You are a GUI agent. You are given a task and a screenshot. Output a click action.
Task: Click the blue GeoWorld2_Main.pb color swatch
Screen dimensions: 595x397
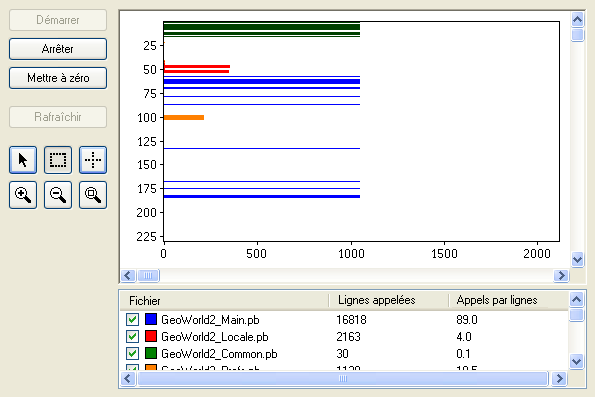[x=151, y=319]
